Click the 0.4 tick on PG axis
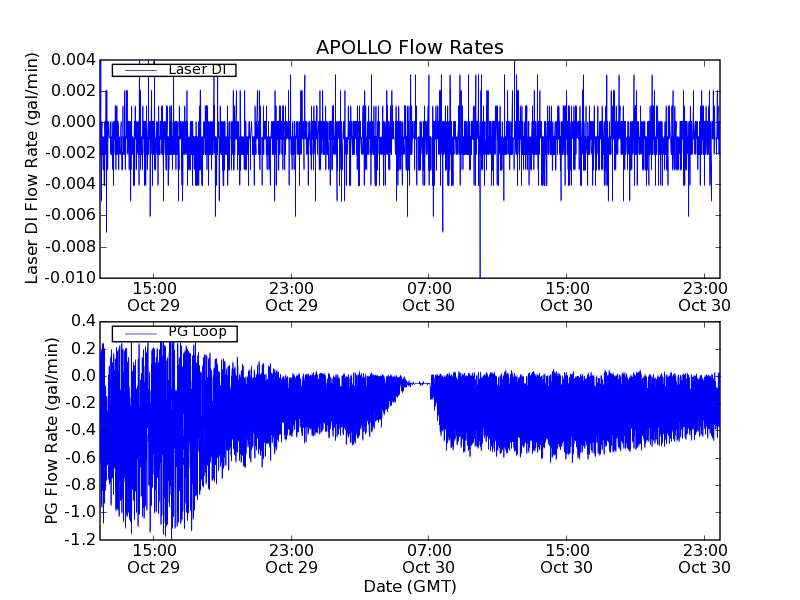 [x=82, y=321]
